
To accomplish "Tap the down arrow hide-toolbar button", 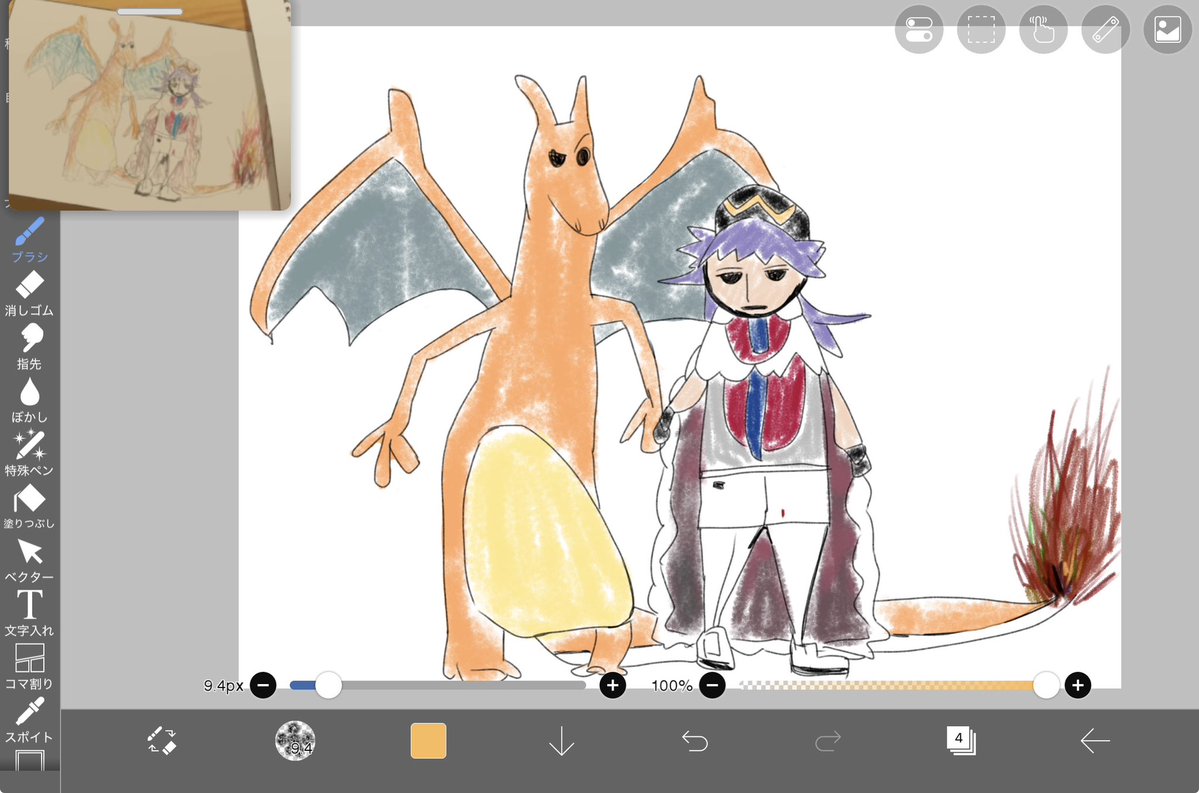I will [x=562, y=741].
